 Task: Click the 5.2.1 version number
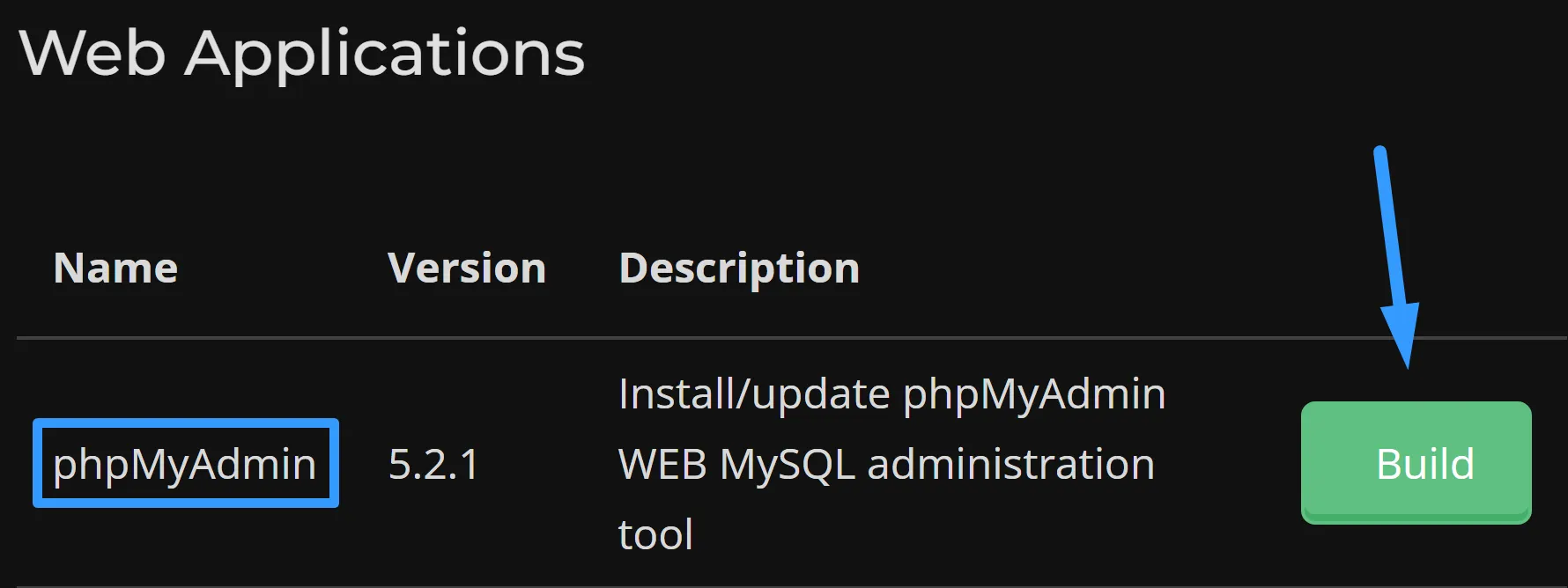click(x=433, y=464)
